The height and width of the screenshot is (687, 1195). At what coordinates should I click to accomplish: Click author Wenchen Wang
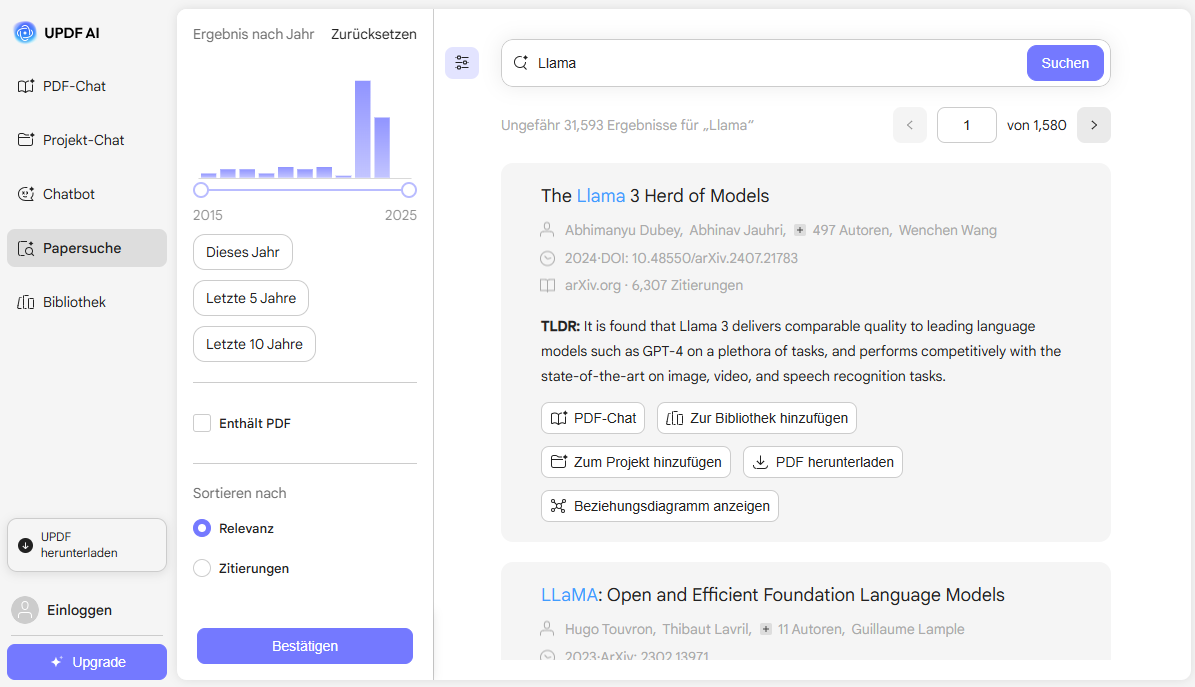947,230
